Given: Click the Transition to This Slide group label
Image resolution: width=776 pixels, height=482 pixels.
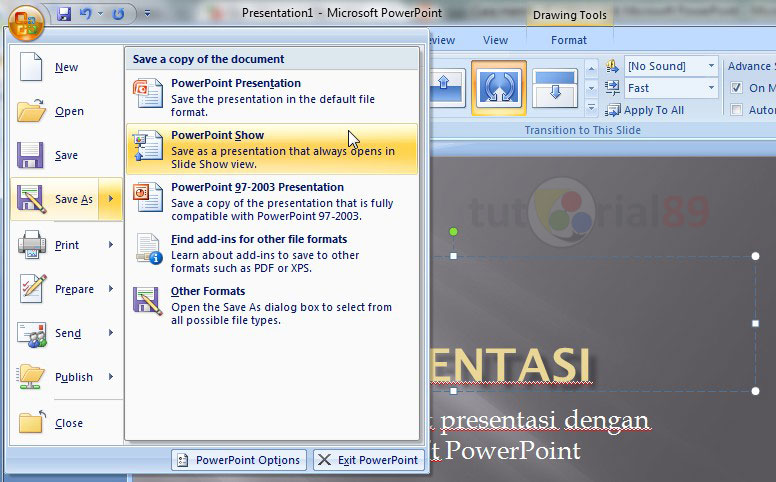Looking at the screenshot, I should coord(582,130).
